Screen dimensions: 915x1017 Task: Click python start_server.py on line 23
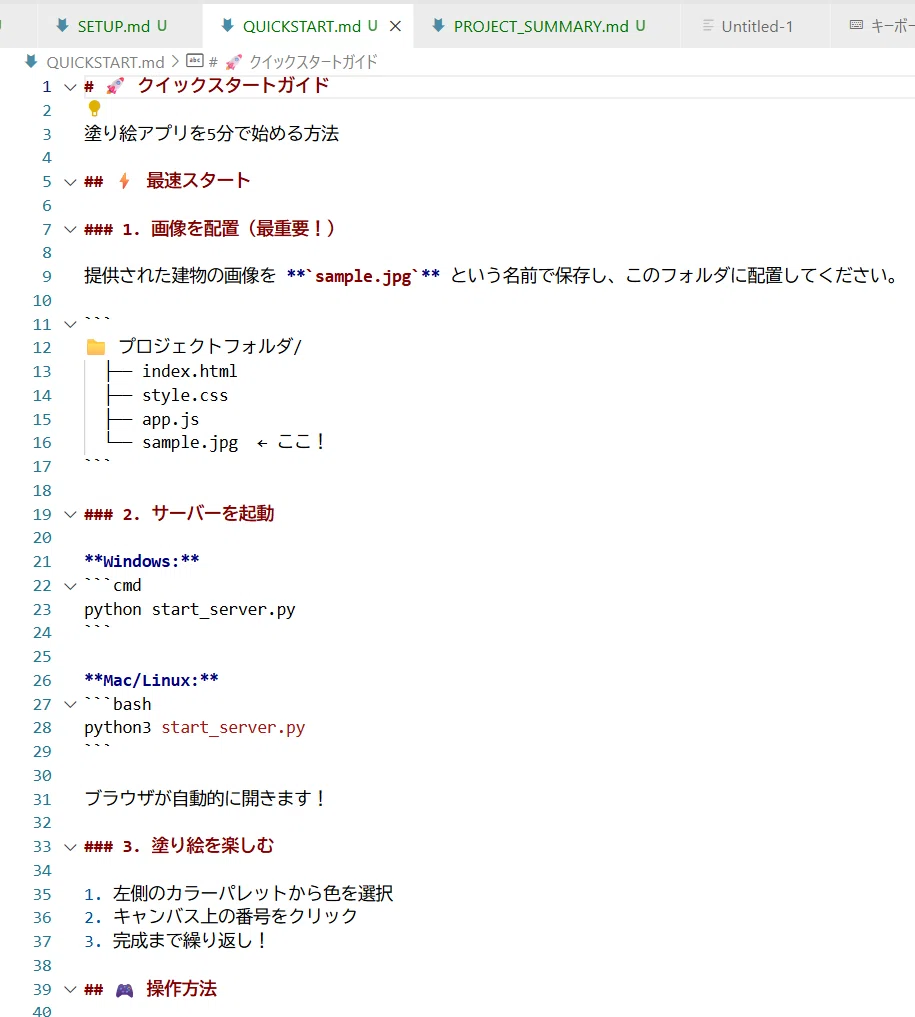coord(189,610)
